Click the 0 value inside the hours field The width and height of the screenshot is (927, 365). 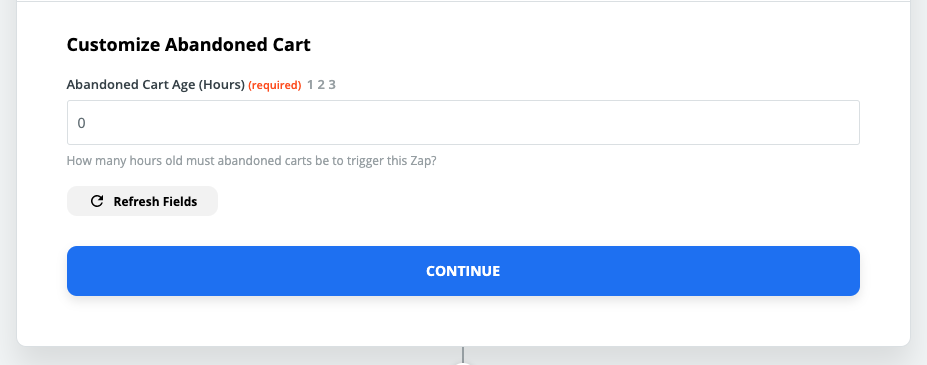(82, 123)
